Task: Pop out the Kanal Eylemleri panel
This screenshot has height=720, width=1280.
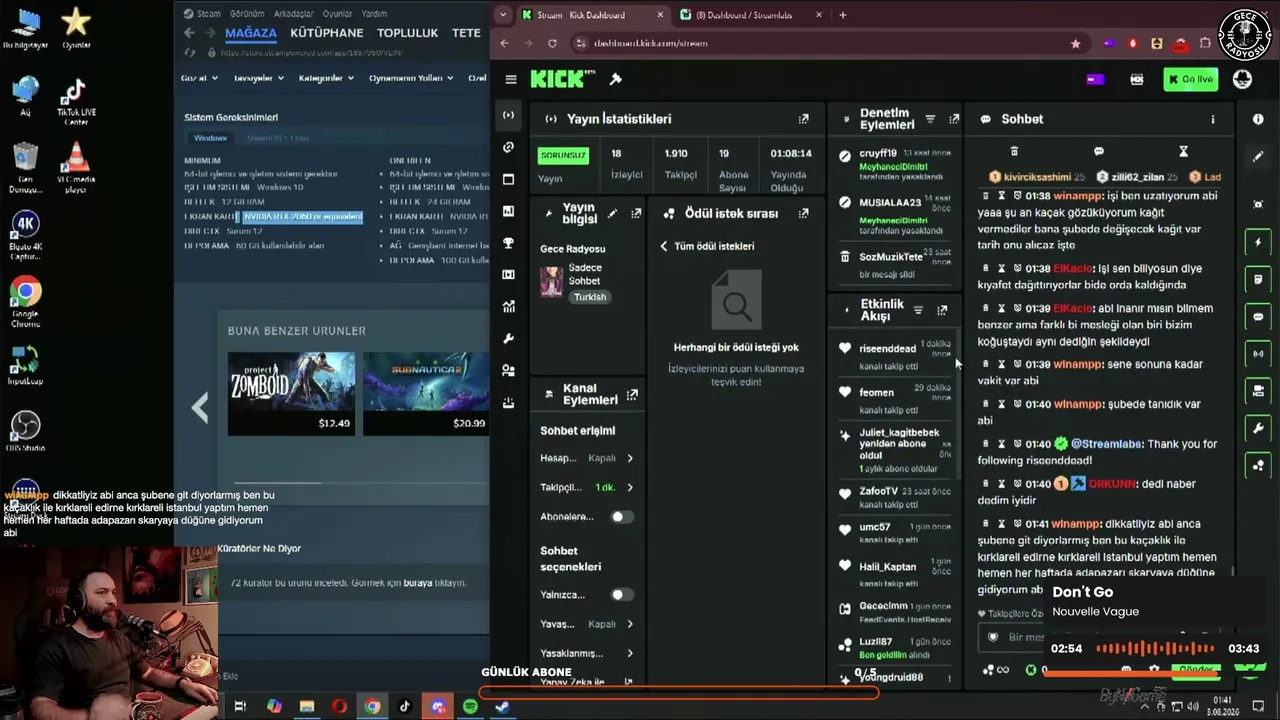Action: 632,395
